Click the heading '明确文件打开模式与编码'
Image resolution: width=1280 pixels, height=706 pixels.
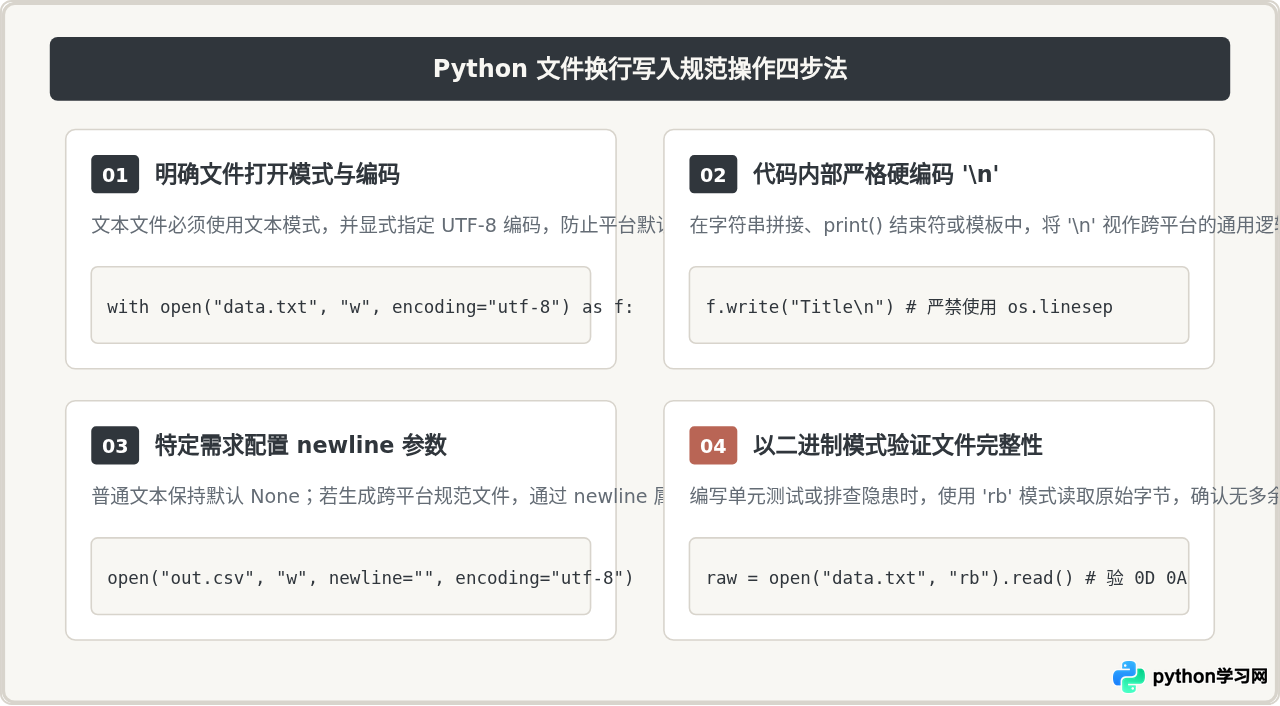pyautogui.click(x=277, y=174)
